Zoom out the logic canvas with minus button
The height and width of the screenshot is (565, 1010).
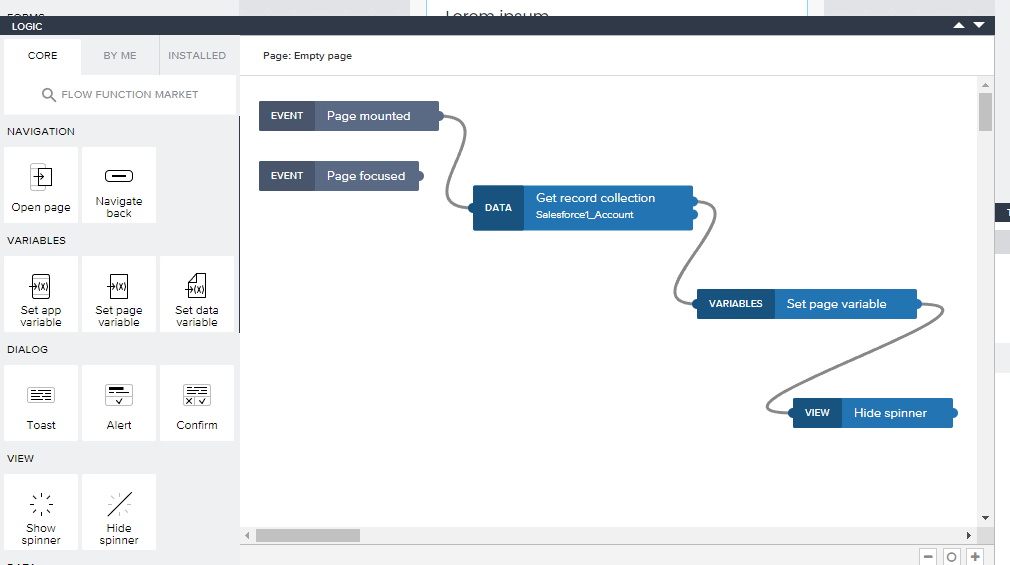[x=928, y=557]
